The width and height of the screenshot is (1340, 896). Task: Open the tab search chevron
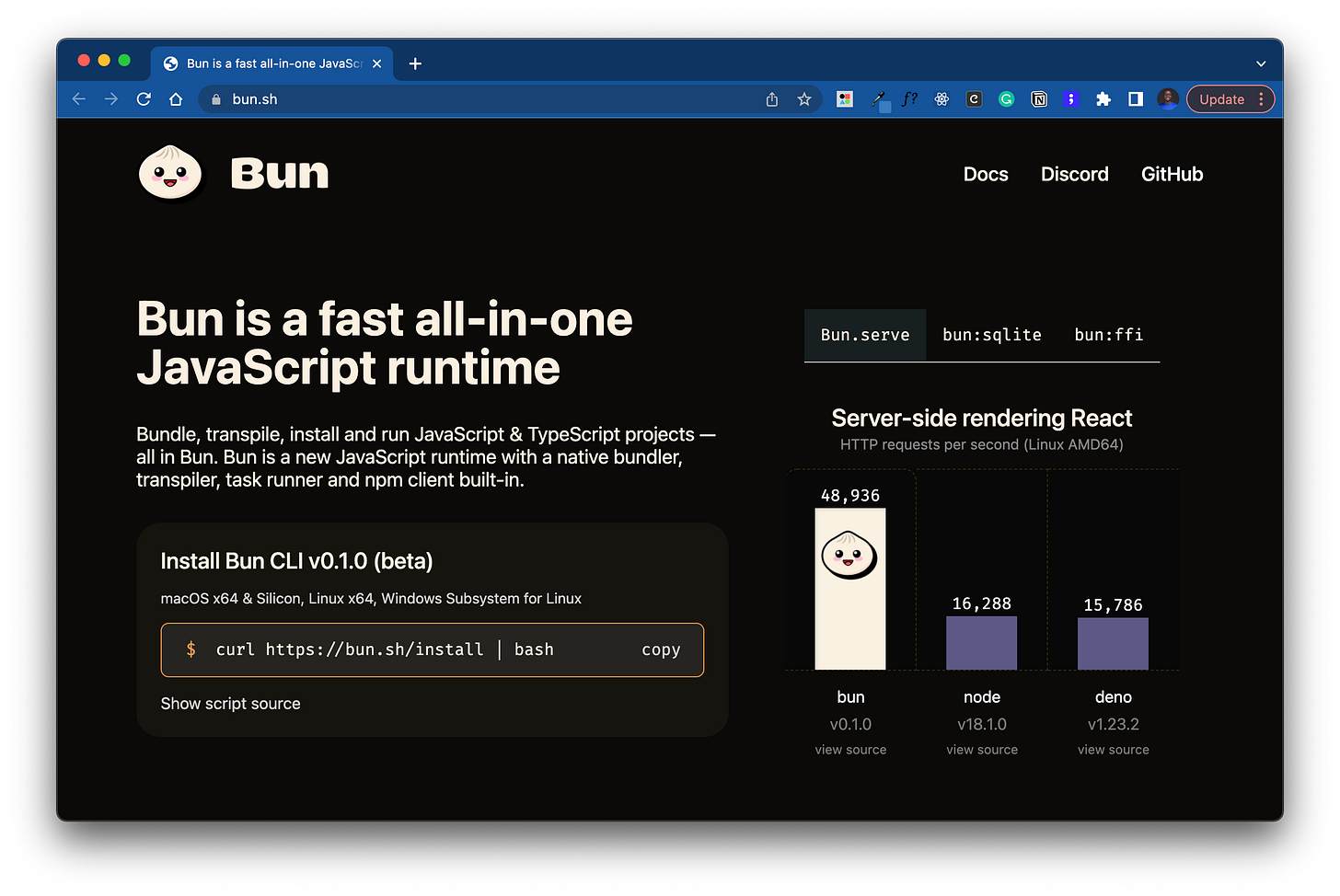coord(1261,63)
